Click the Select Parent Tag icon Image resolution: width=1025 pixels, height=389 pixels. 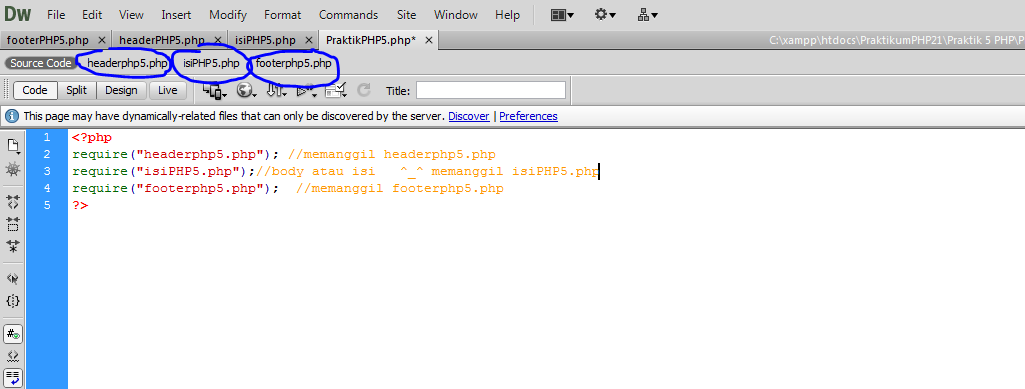tap(12, 278)
